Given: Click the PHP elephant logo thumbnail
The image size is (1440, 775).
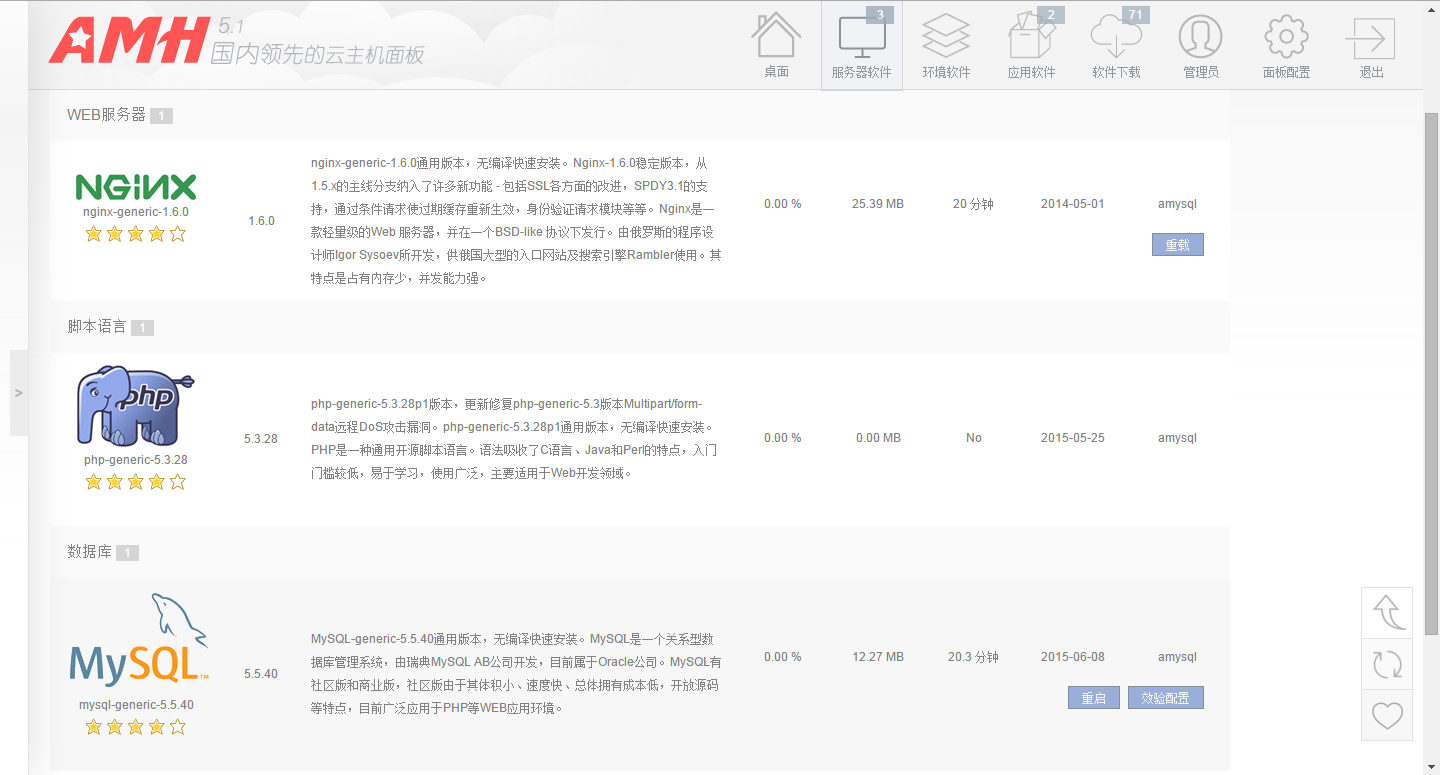Looking at the screenshot, I should coord(136,405).
